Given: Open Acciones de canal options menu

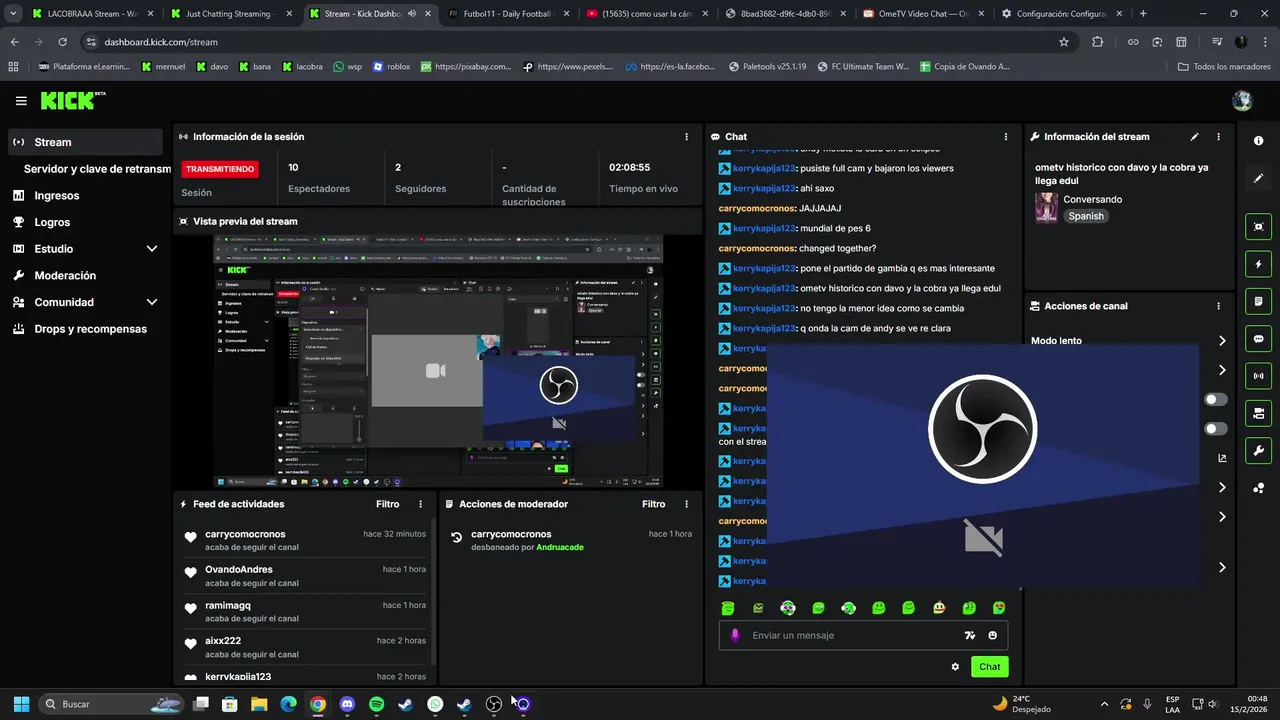Looking at the screenshot, I should coord(1218,306).
